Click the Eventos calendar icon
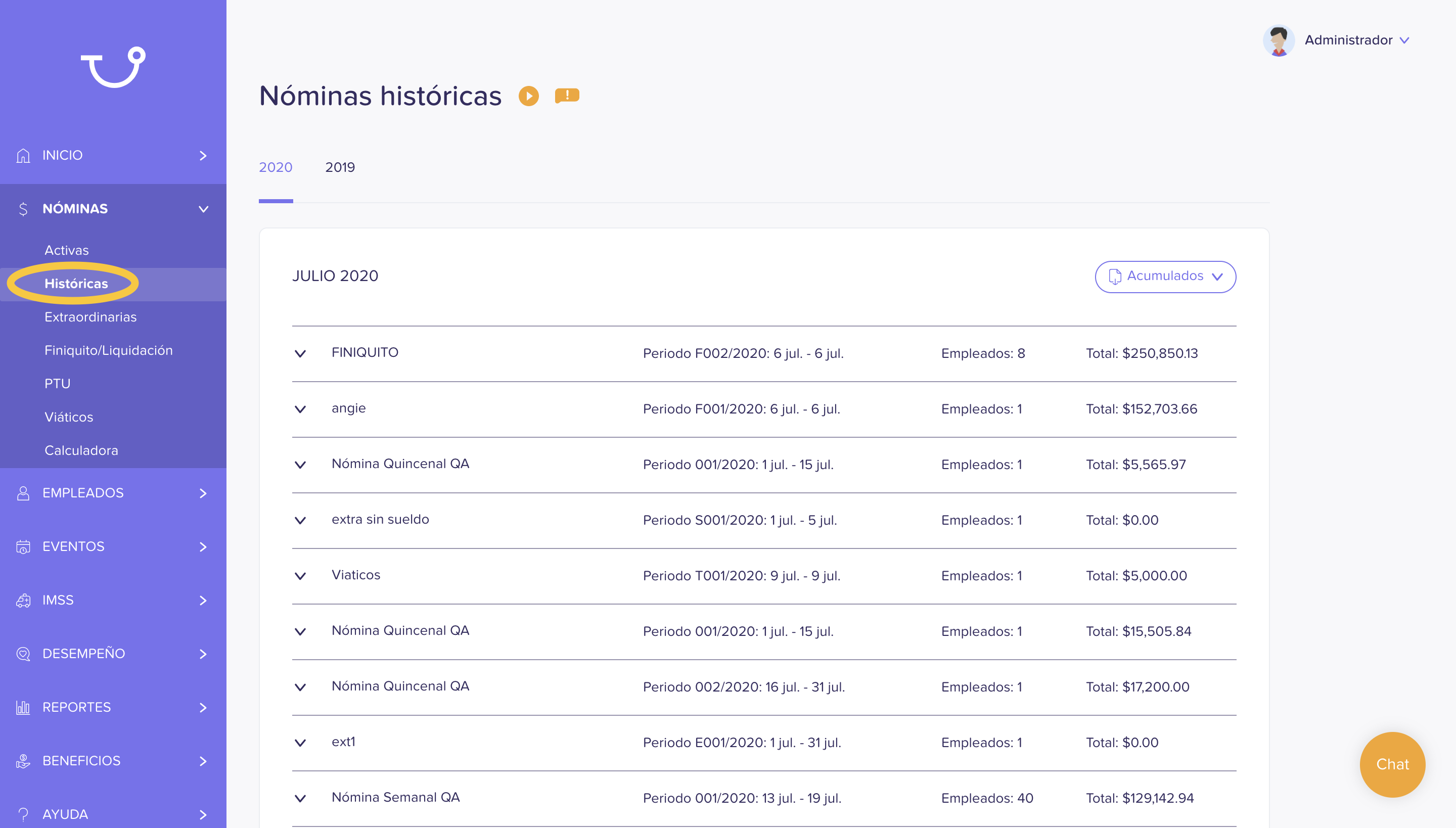Image resolution: width=1456 pixels, height=828 pixels. click(23, 546)
